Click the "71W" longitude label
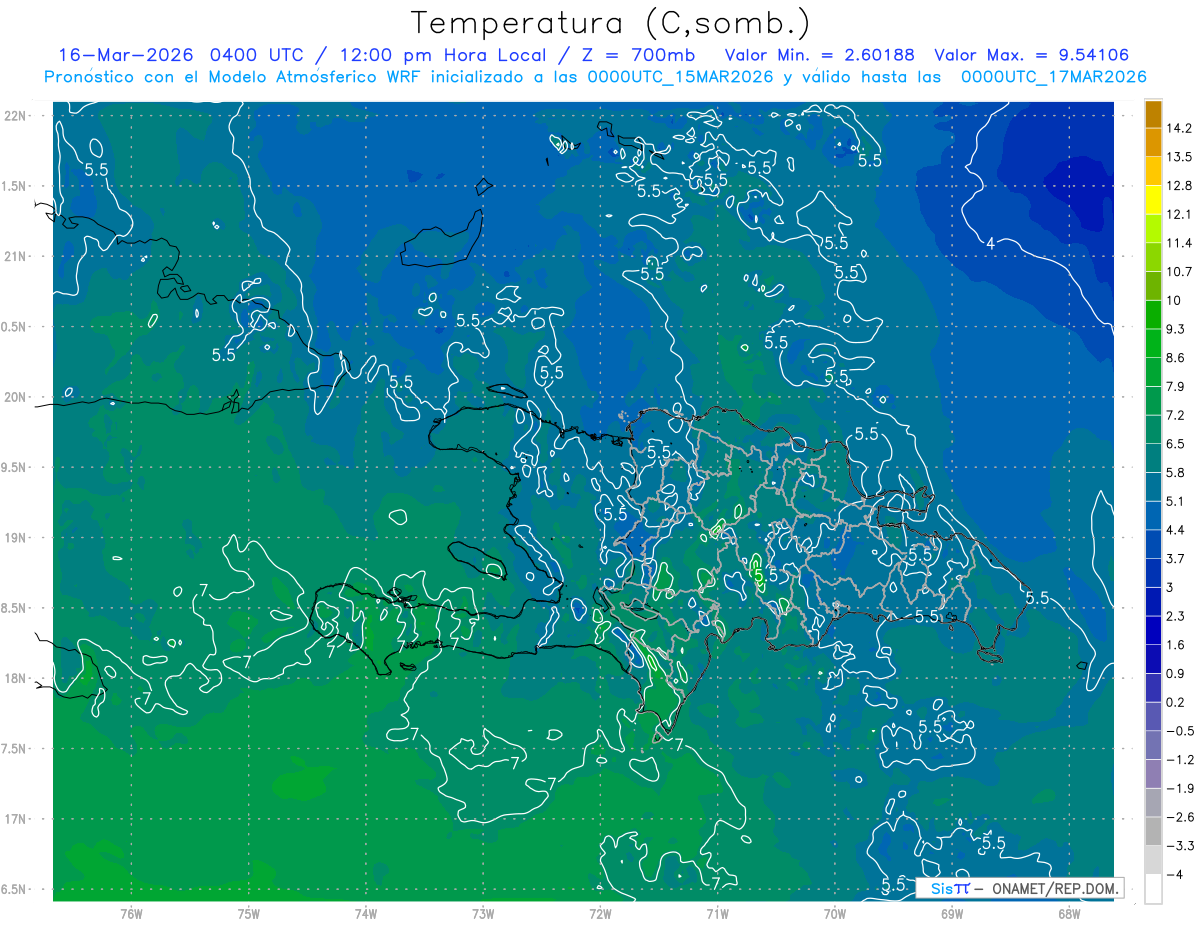The height and width of the screenshot is (927, 1200). tap(717, 912)
